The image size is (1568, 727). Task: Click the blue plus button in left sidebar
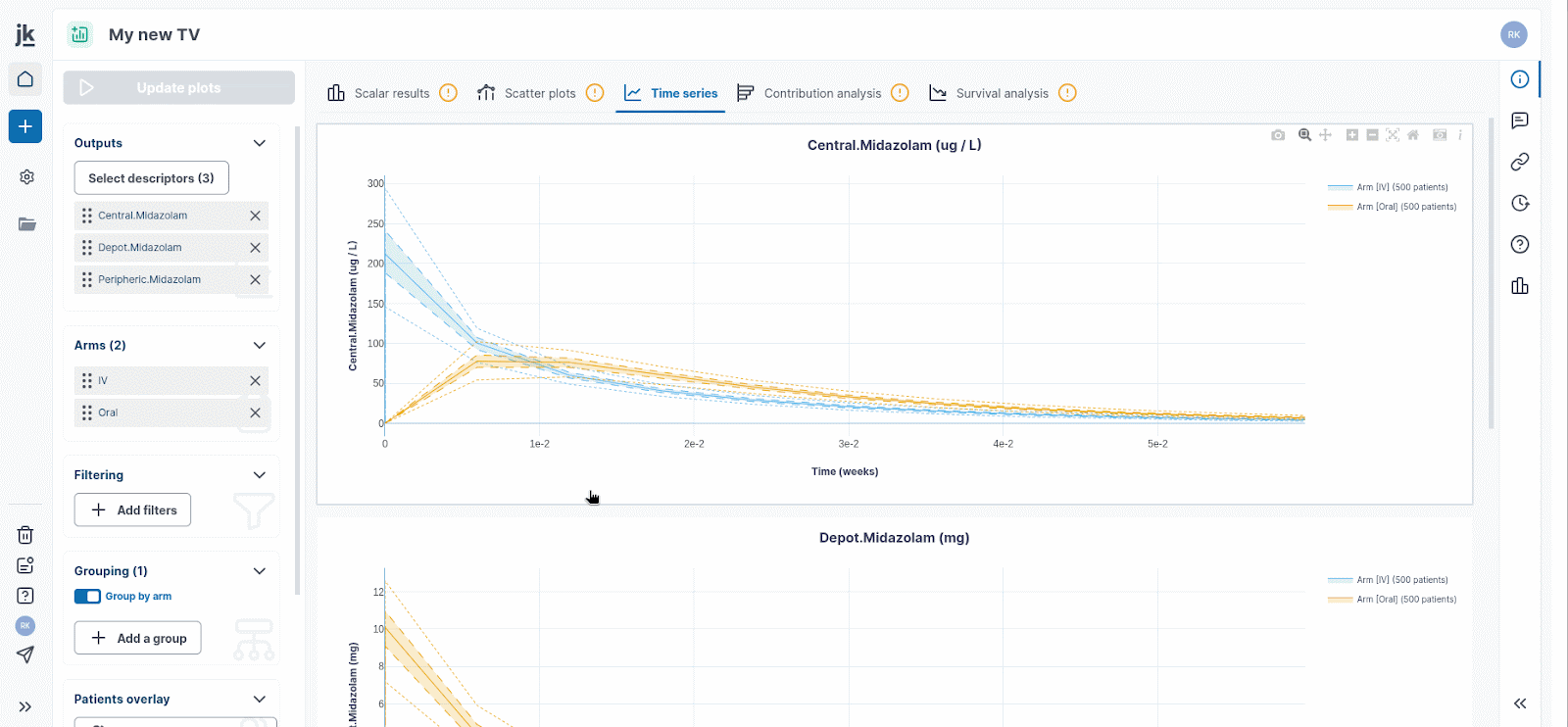25,126
